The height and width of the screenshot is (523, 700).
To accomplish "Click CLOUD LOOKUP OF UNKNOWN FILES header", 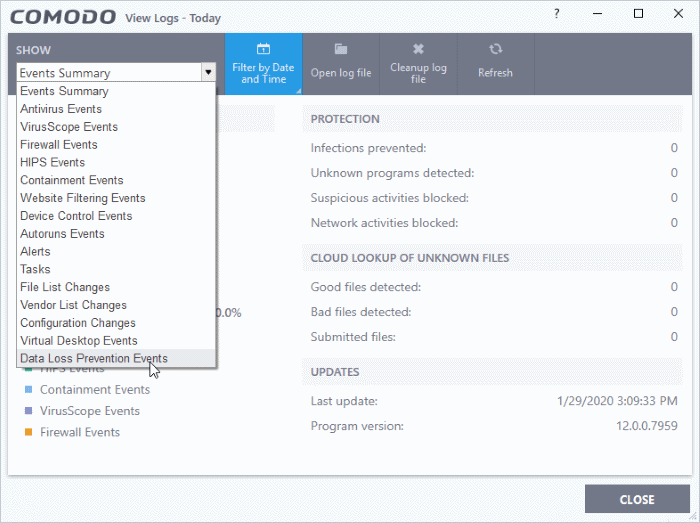I will point(410,258).
